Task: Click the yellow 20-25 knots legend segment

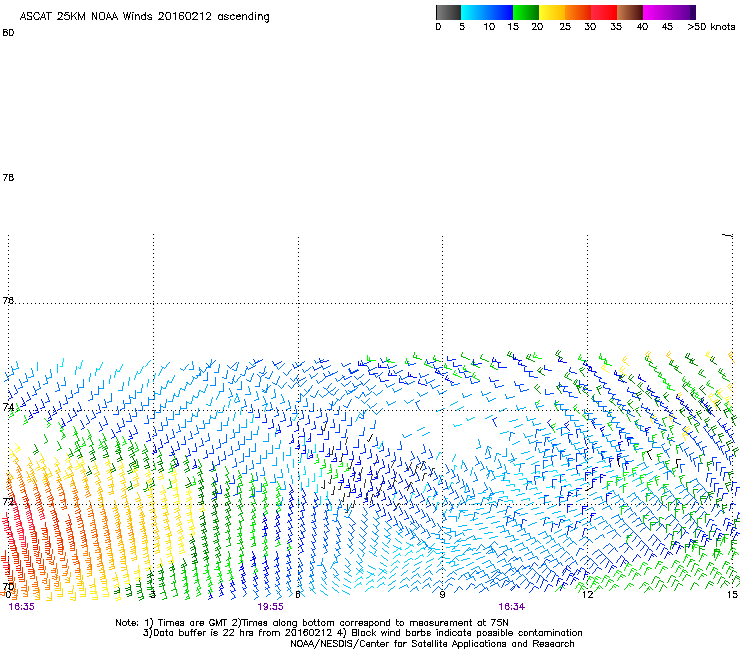Action: 552,12
